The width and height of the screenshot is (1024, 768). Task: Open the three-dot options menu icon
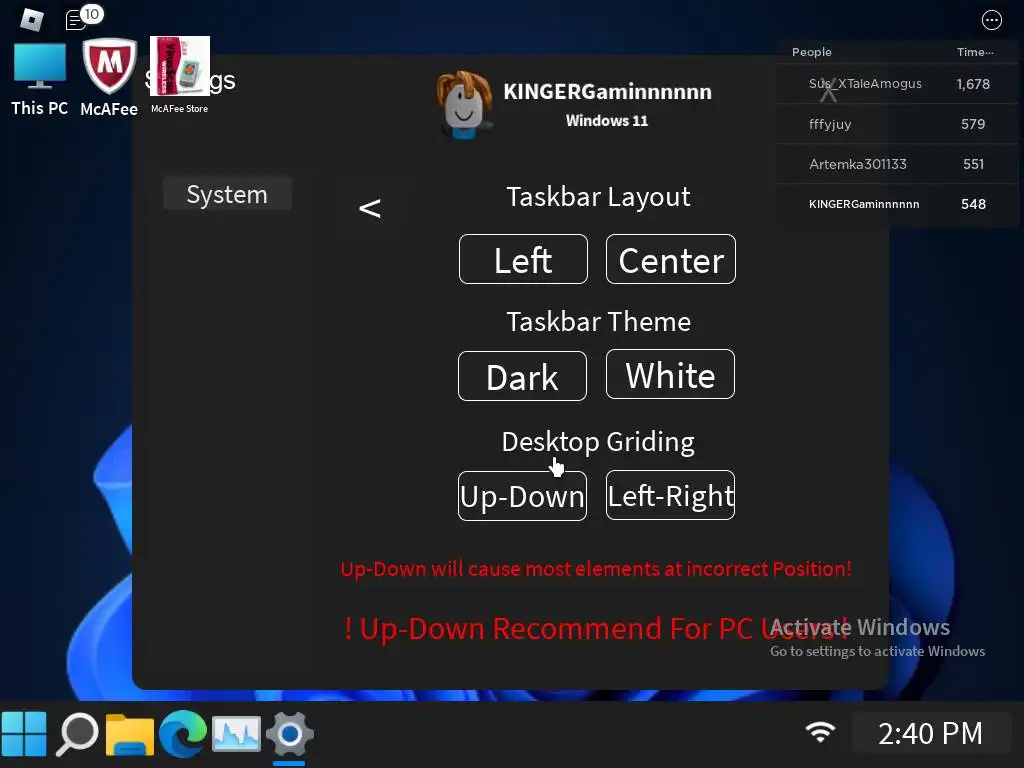point(991,20)
